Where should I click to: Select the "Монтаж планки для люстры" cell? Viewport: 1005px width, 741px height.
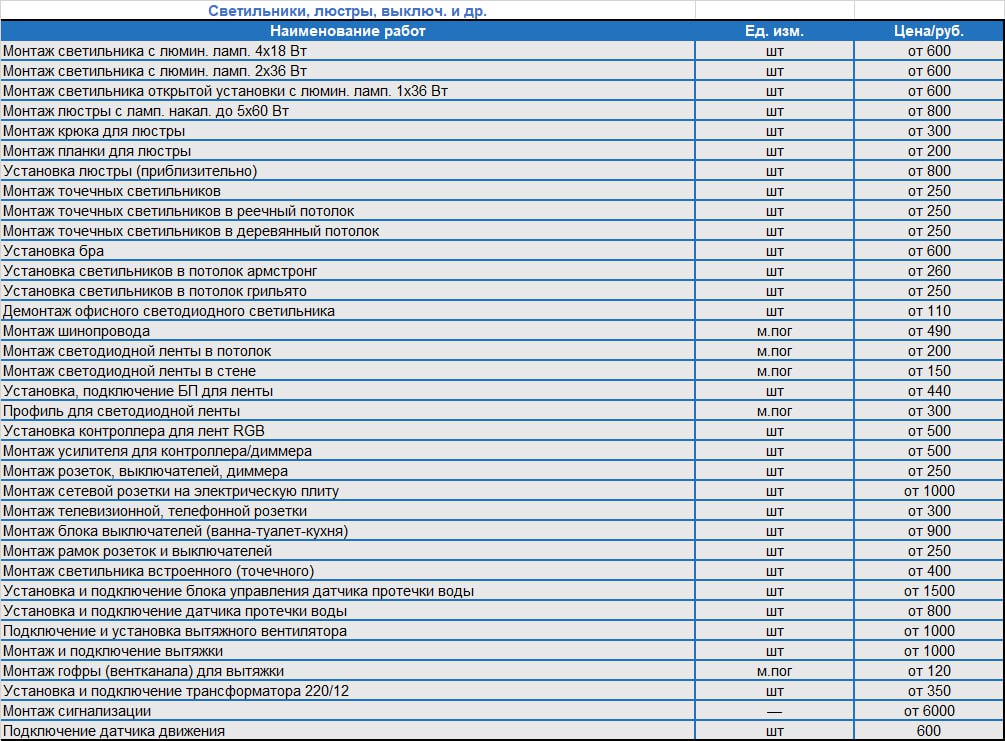click(x=97, y=151)
